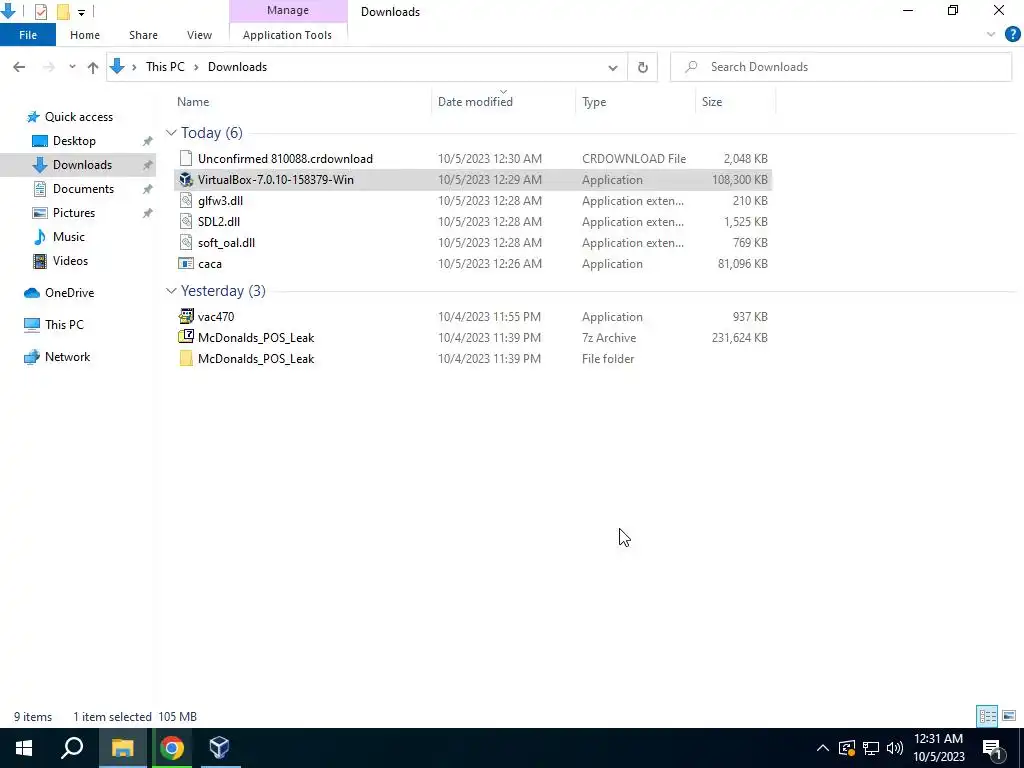Refresh the Downloads folder
The height and width of the screenshot is (768, 1024).
point(643,67)
